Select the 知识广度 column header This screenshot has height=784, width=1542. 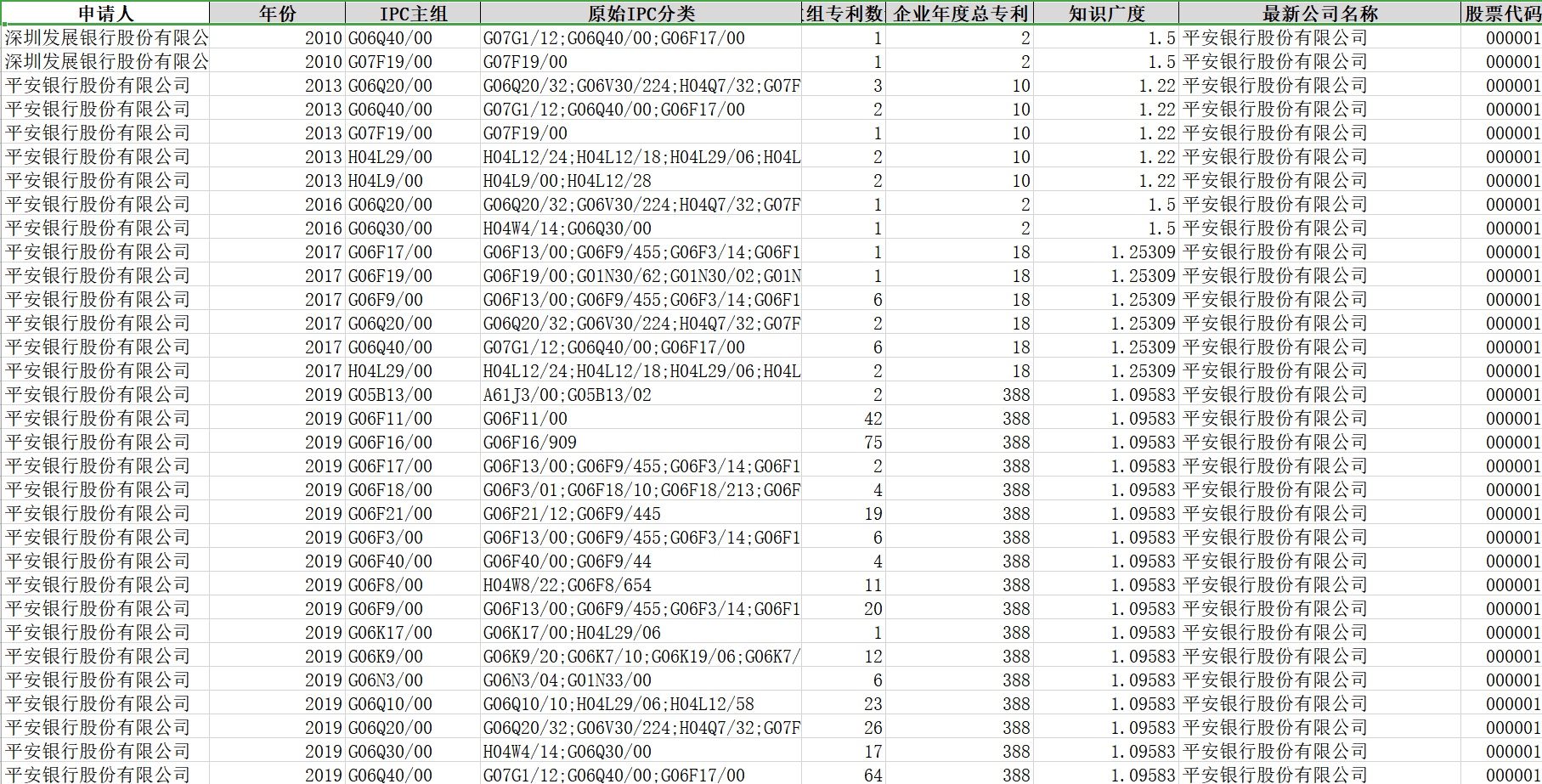(x=1106, y=14)
